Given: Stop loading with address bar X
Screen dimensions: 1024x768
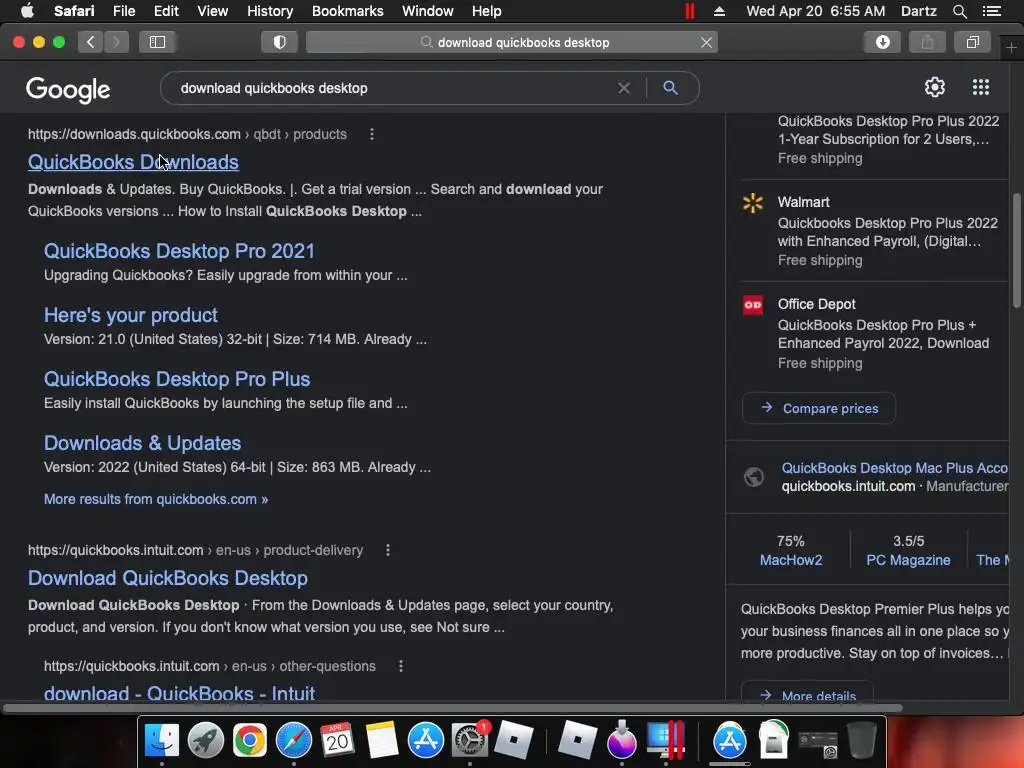Looking at the screenshot, I should (706, 42).
